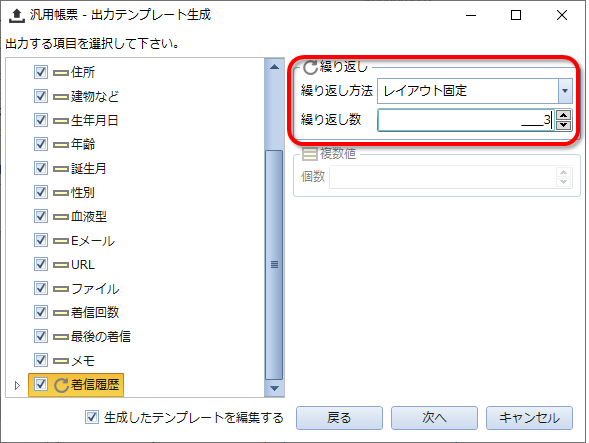The height and width of the screenshot is (443, 589).
Task: Click scrollbar up arrow in item list
Action: pyautogui.click(x=275, y=67)
